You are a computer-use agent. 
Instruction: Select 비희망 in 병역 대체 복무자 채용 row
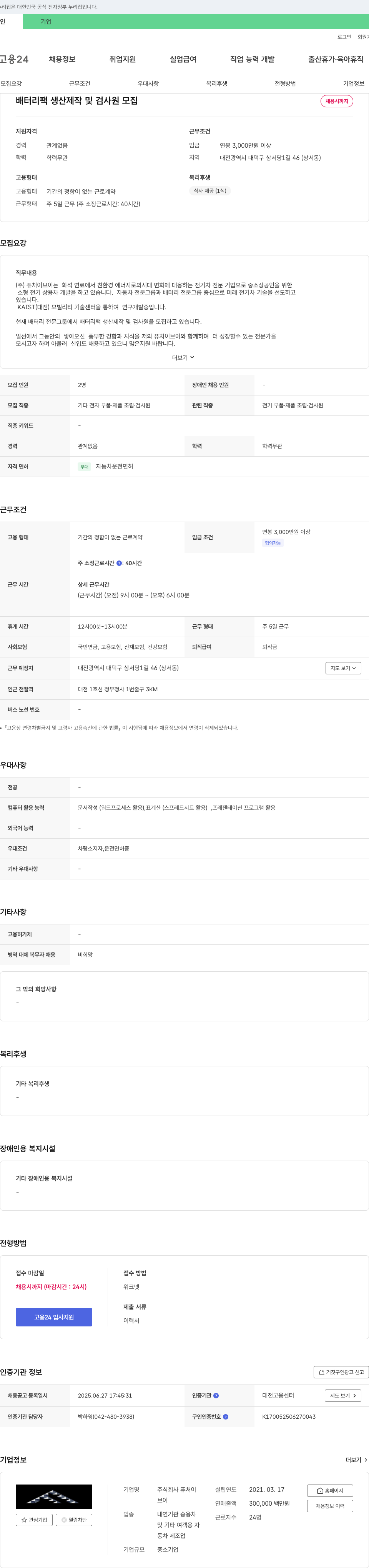[85, 954]
